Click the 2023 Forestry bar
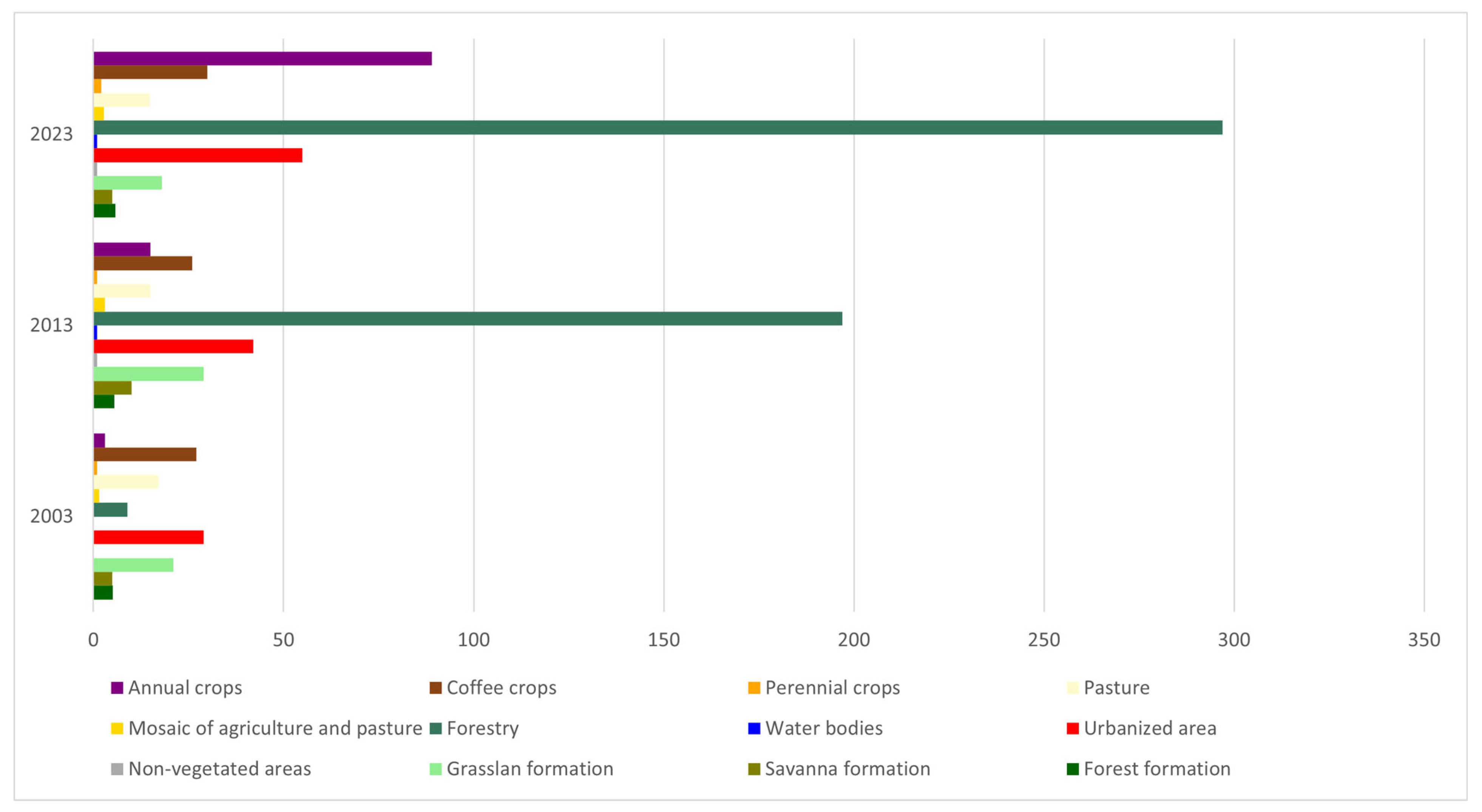 658,128
